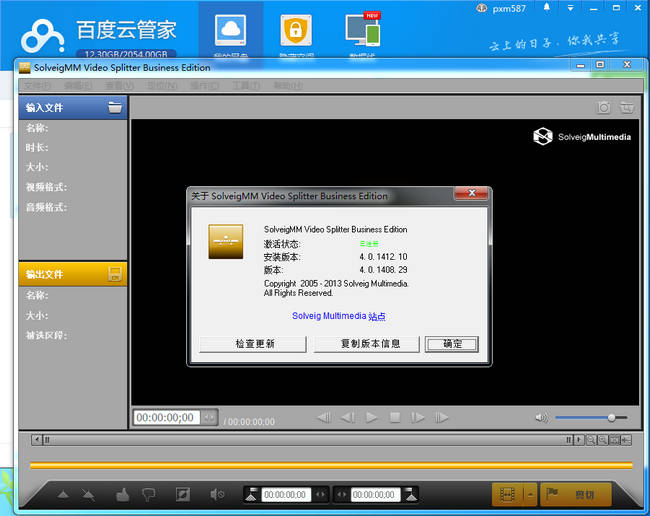The image size is (650, 516).
Task: Click the left marker time field
Action: point(286,494)
